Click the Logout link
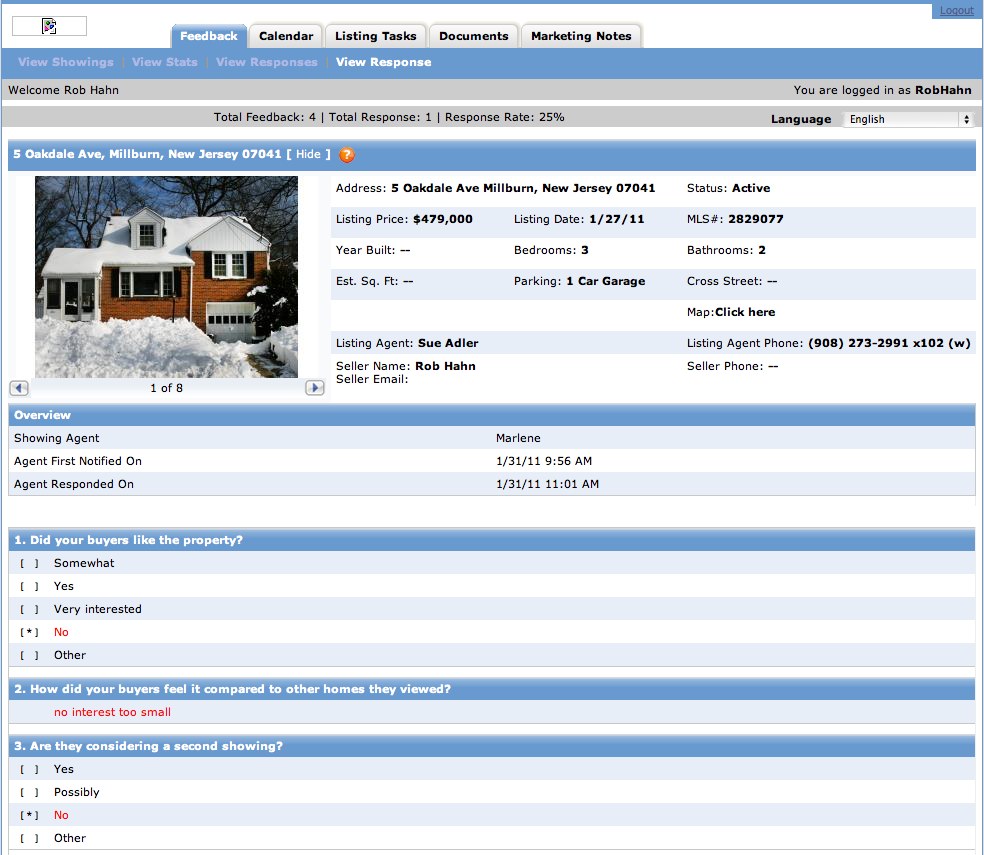 pyautogui.click(x=956, y=10)
